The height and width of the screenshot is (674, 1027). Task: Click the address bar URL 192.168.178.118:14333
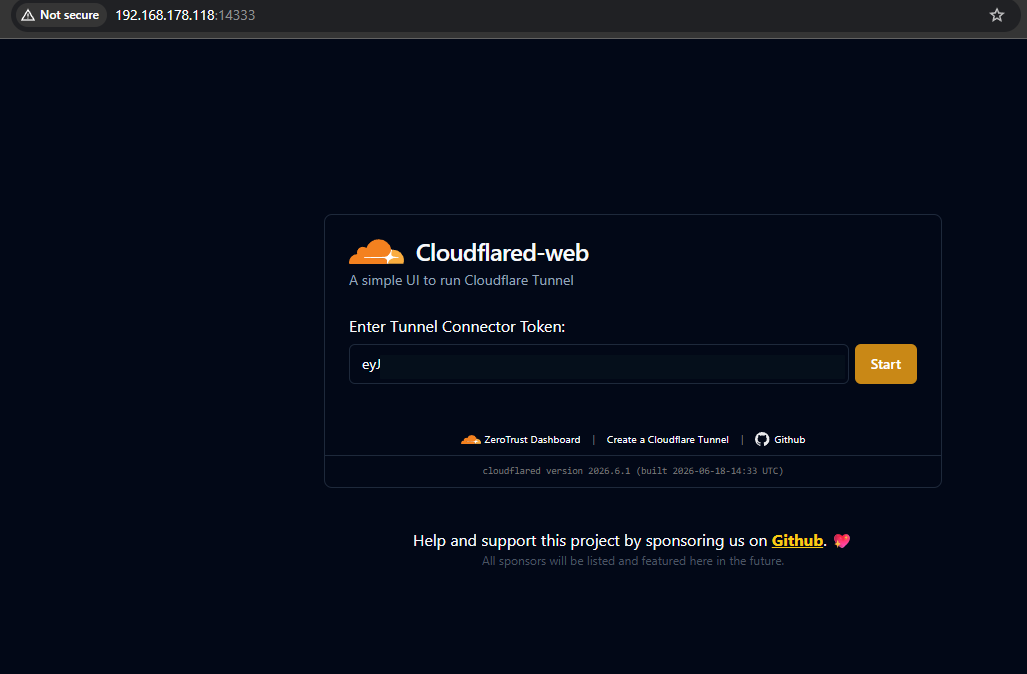click(x=185, y=15)
